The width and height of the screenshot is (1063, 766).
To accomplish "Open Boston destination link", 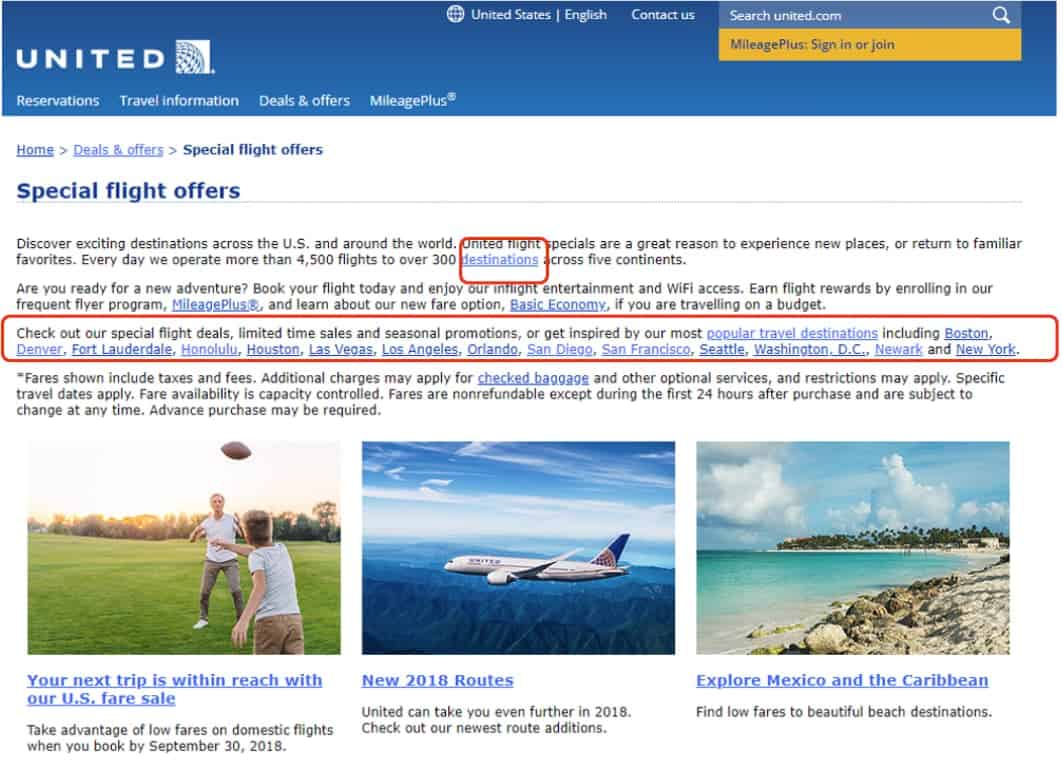I will [966, 334].
